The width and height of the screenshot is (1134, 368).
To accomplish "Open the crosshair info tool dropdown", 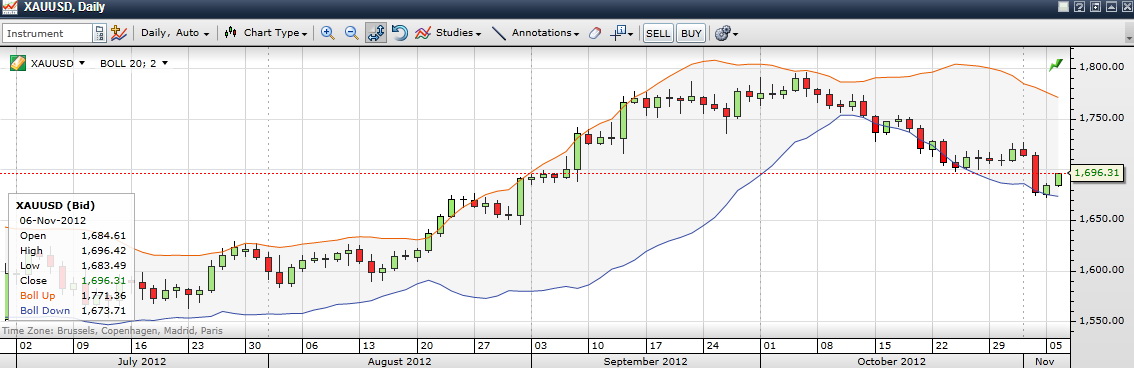I will point(622,33).
